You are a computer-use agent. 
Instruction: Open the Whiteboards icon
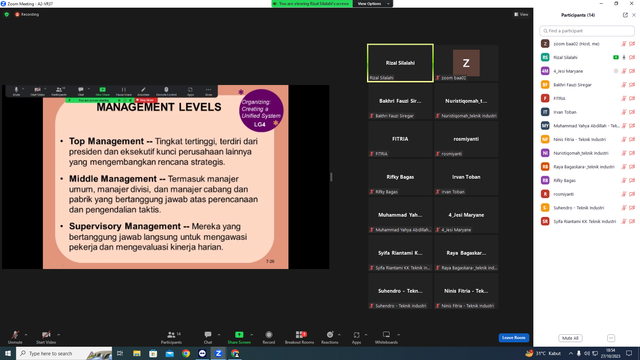tap(386, 335)
